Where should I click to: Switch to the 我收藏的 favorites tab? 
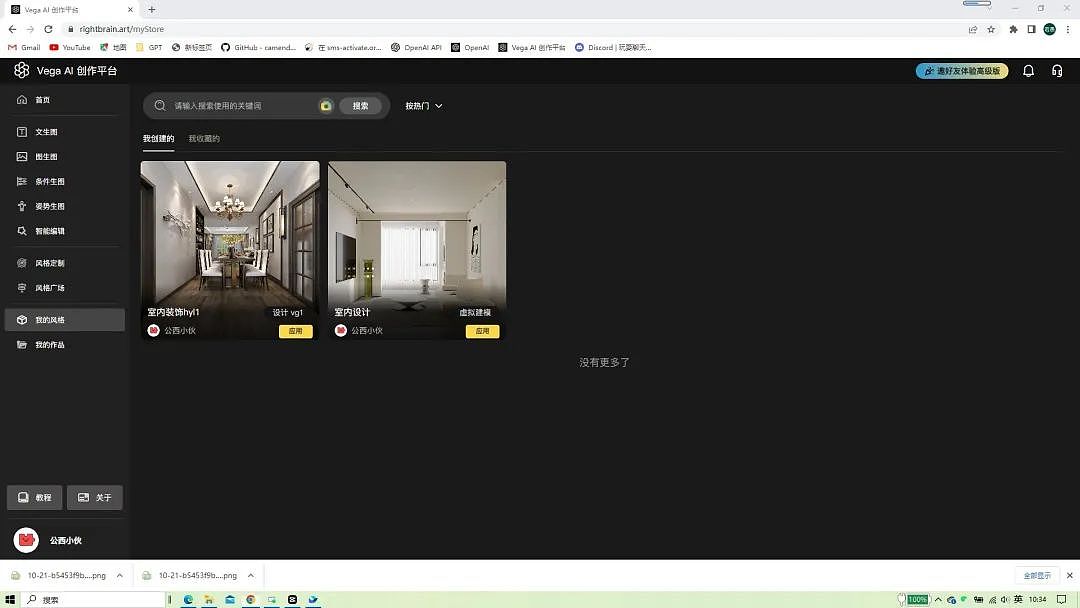(x=204, y=138)
